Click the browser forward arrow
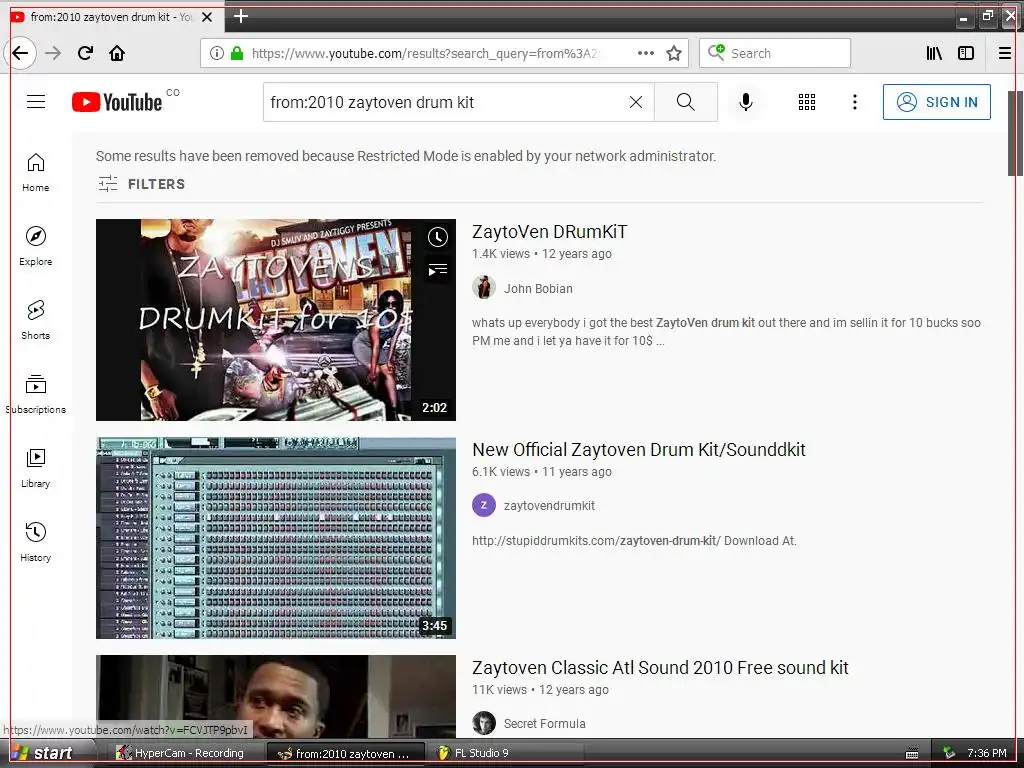 point(53,53)
